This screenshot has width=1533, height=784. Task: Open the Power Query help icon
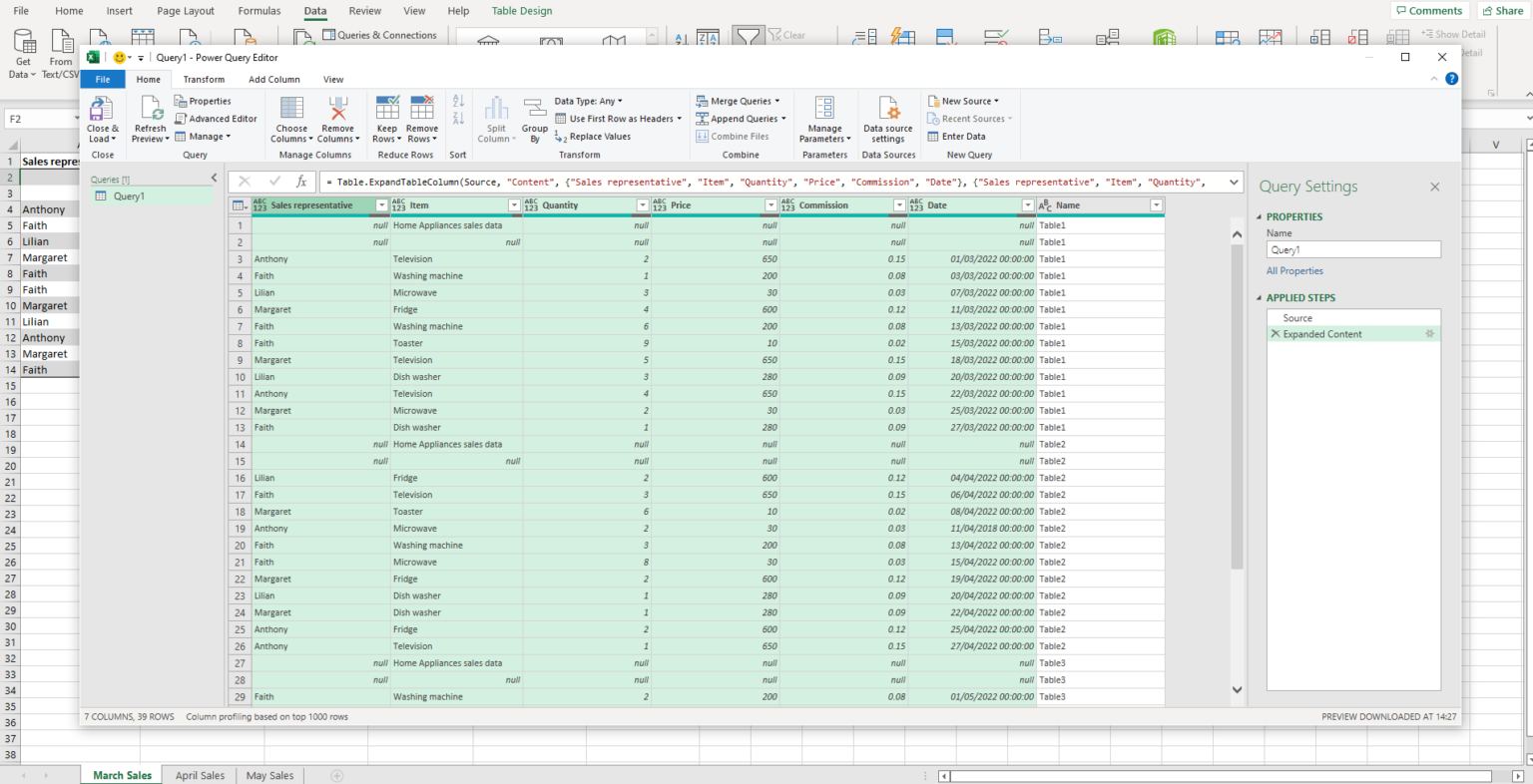tap(1451, 79)
